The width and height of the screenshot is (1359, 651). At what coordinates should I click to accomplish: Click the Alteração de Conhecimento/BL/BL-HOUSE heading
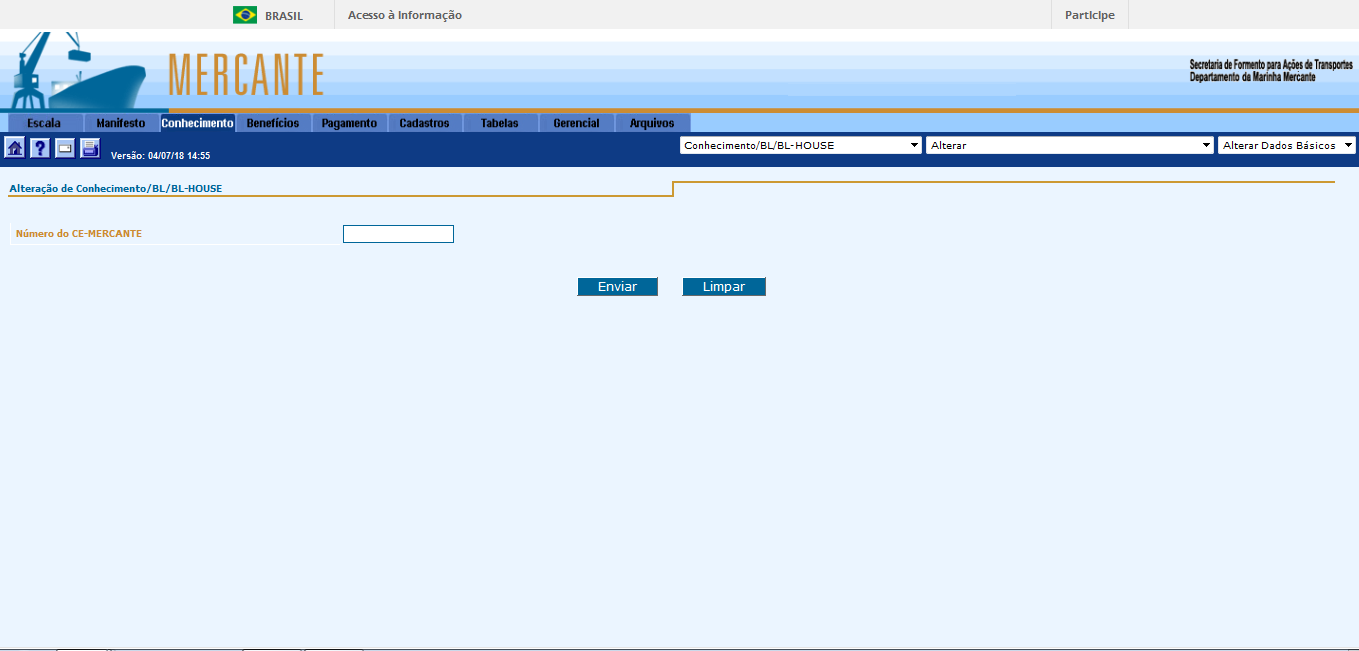point(115,188)
